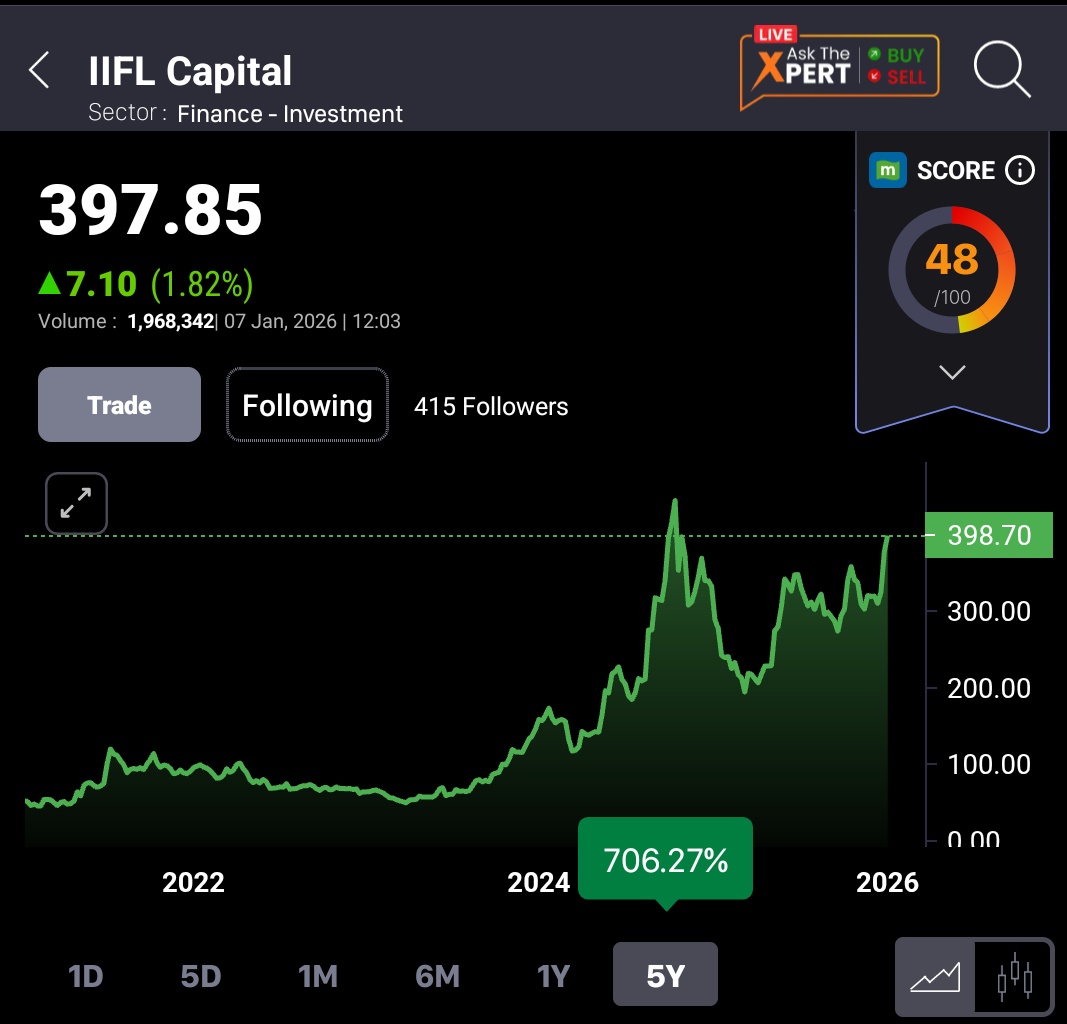Expand the chart to fullscreen
The width and height of the screenshot is (1067, 1024).
(76, 503)
